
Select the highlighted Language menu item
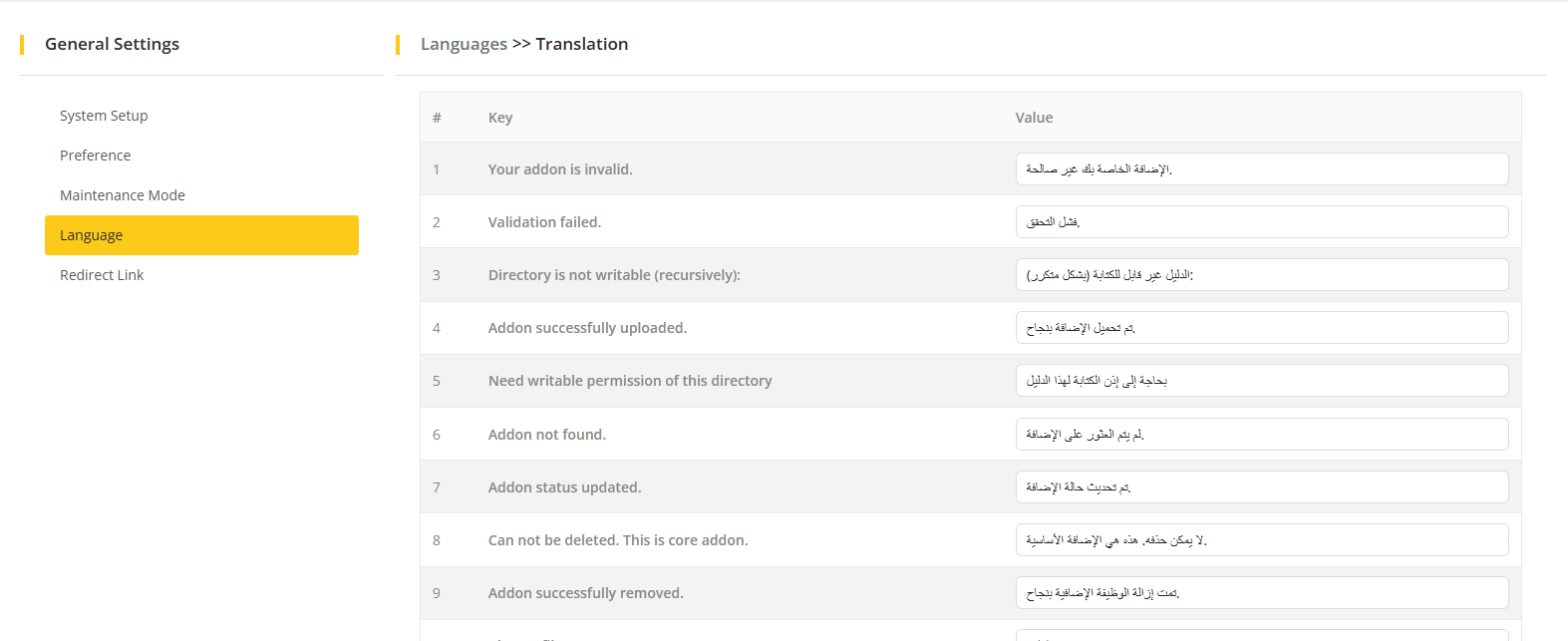pos(201,235)
